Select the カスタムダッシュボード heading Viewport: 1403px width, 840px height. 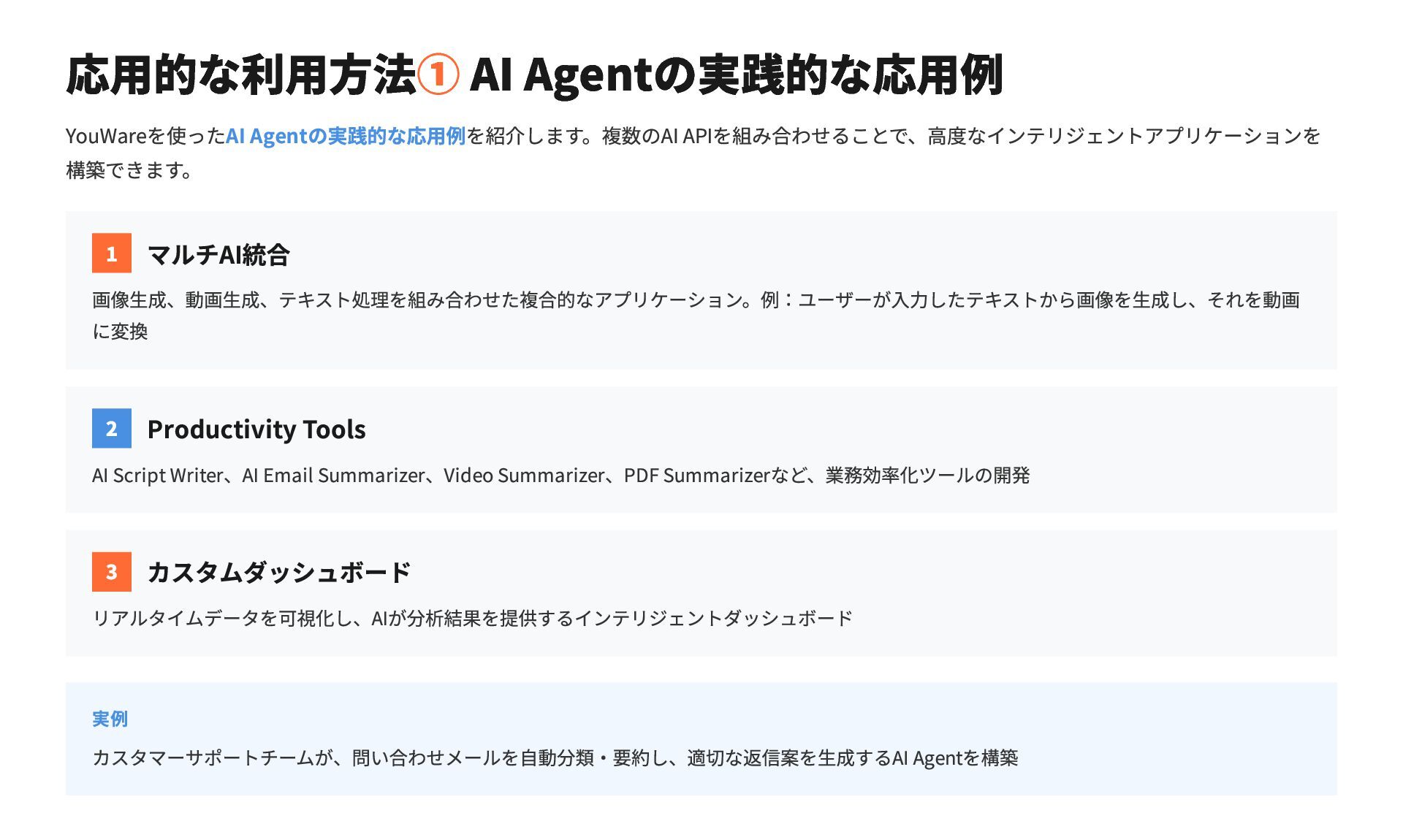pyautogui.click(x=279, y=572)
